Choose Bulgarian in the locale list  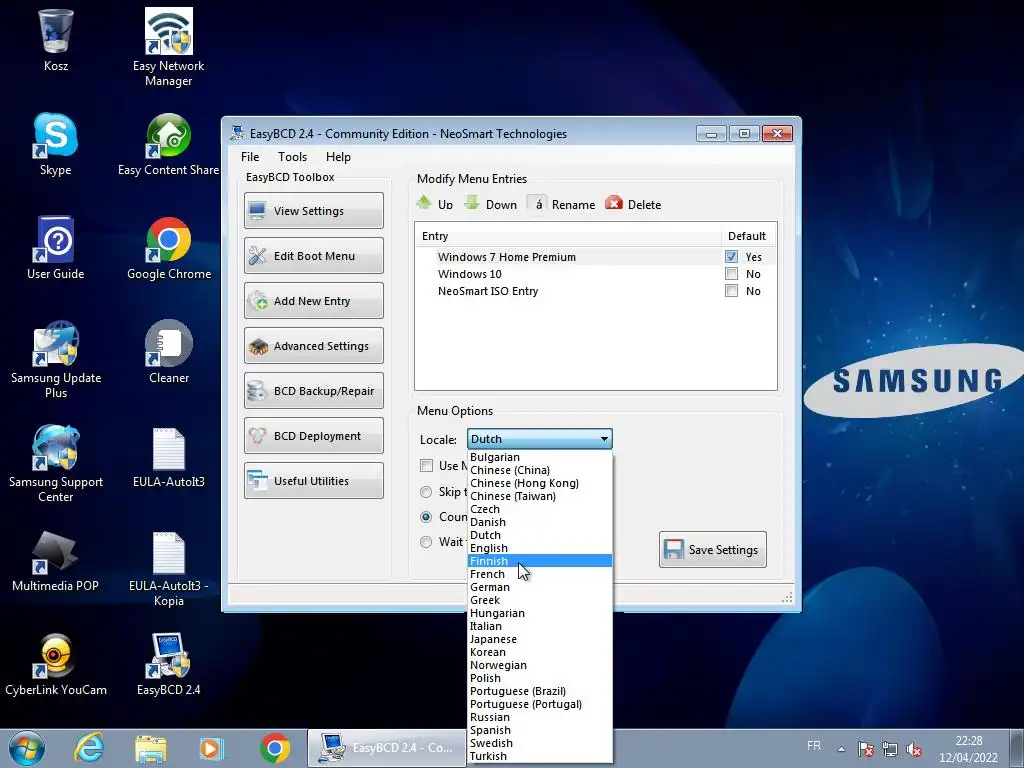(539, 457)
